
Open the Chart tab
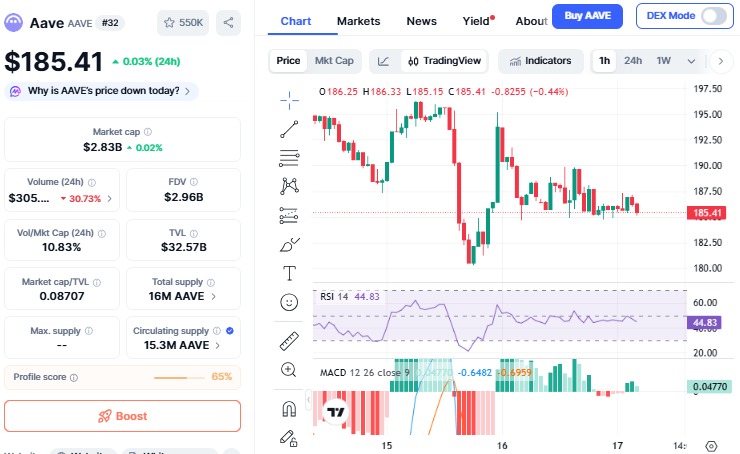click(296, 21)
